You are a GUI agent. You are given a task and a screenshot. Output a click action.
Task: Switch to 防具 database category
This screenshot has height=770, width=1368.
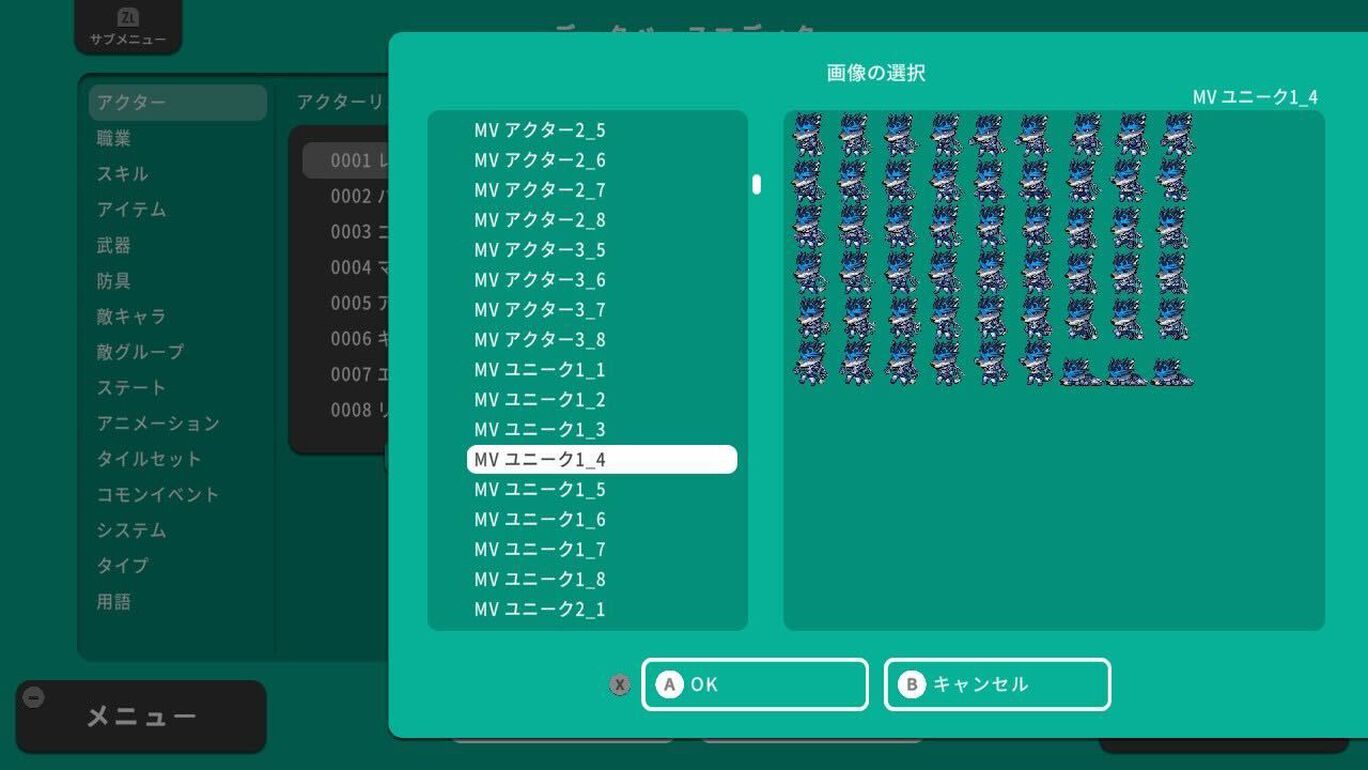178,281
